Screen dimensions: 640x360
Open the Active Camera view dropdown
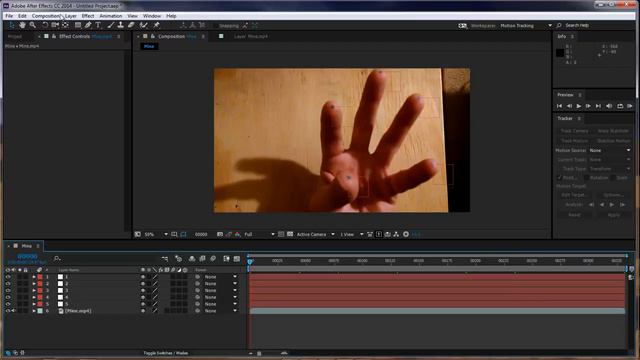click(x=316, y=234)
